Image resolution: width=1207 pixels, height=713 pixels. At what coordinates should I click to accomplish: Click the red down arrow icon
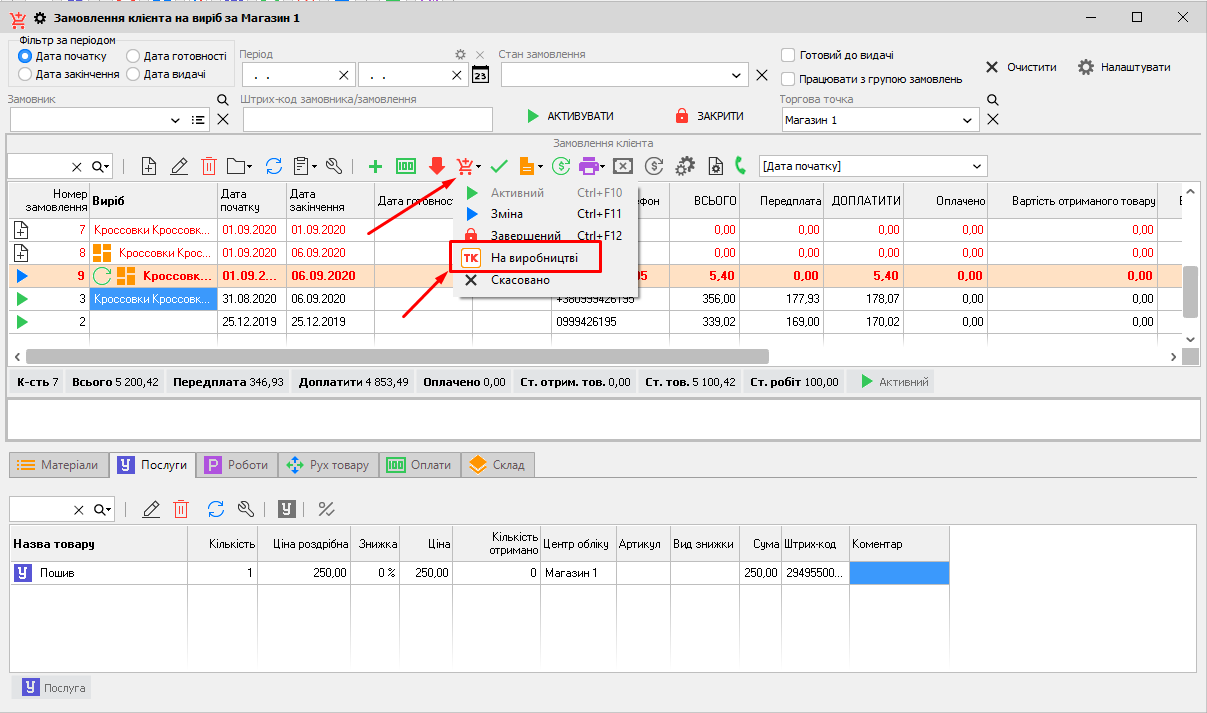pos(436,166)
